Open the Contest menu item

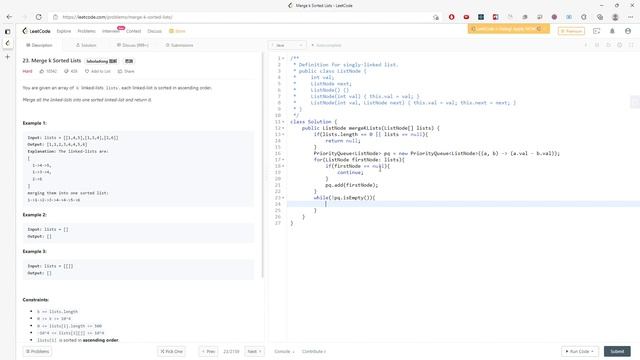pyautogui.click(x=133, y=31)
